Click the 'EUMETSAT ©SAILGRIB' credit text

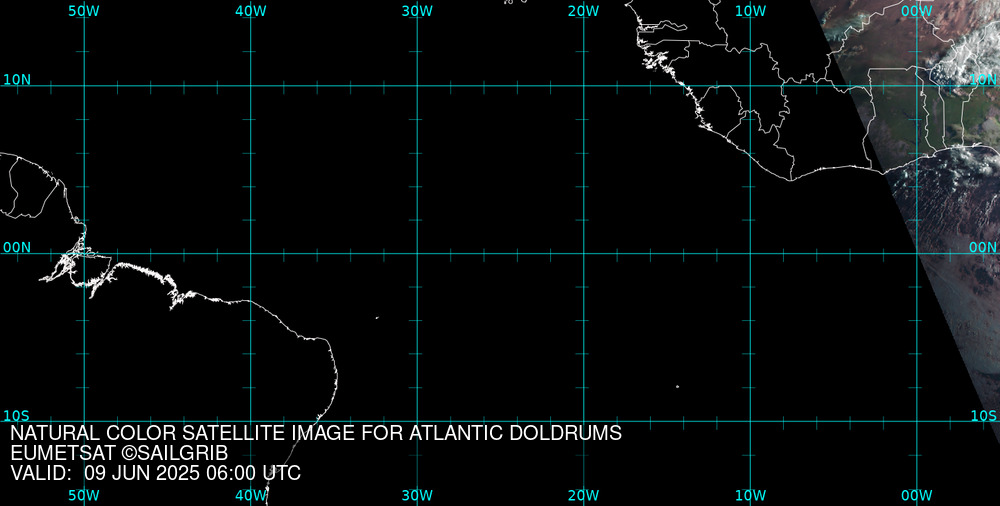click(x=119, y=454)
